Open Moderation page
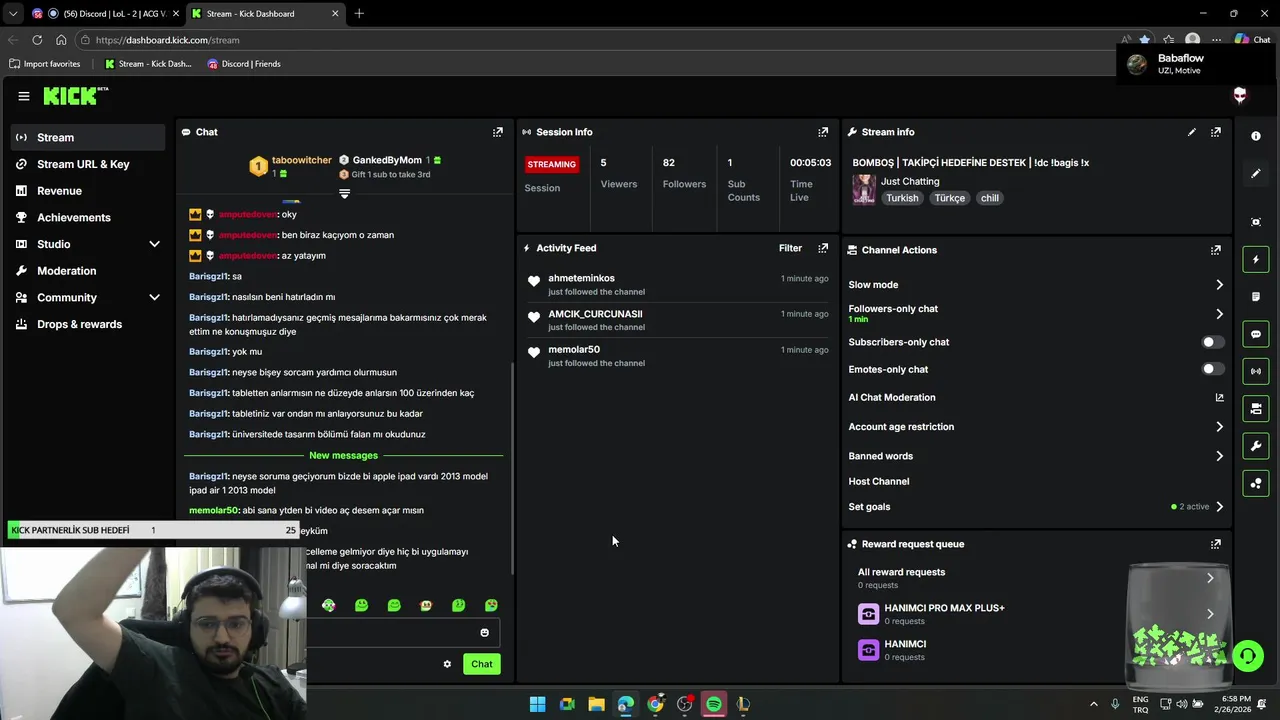Screen dimensions: 1280x720 (88, 271)
